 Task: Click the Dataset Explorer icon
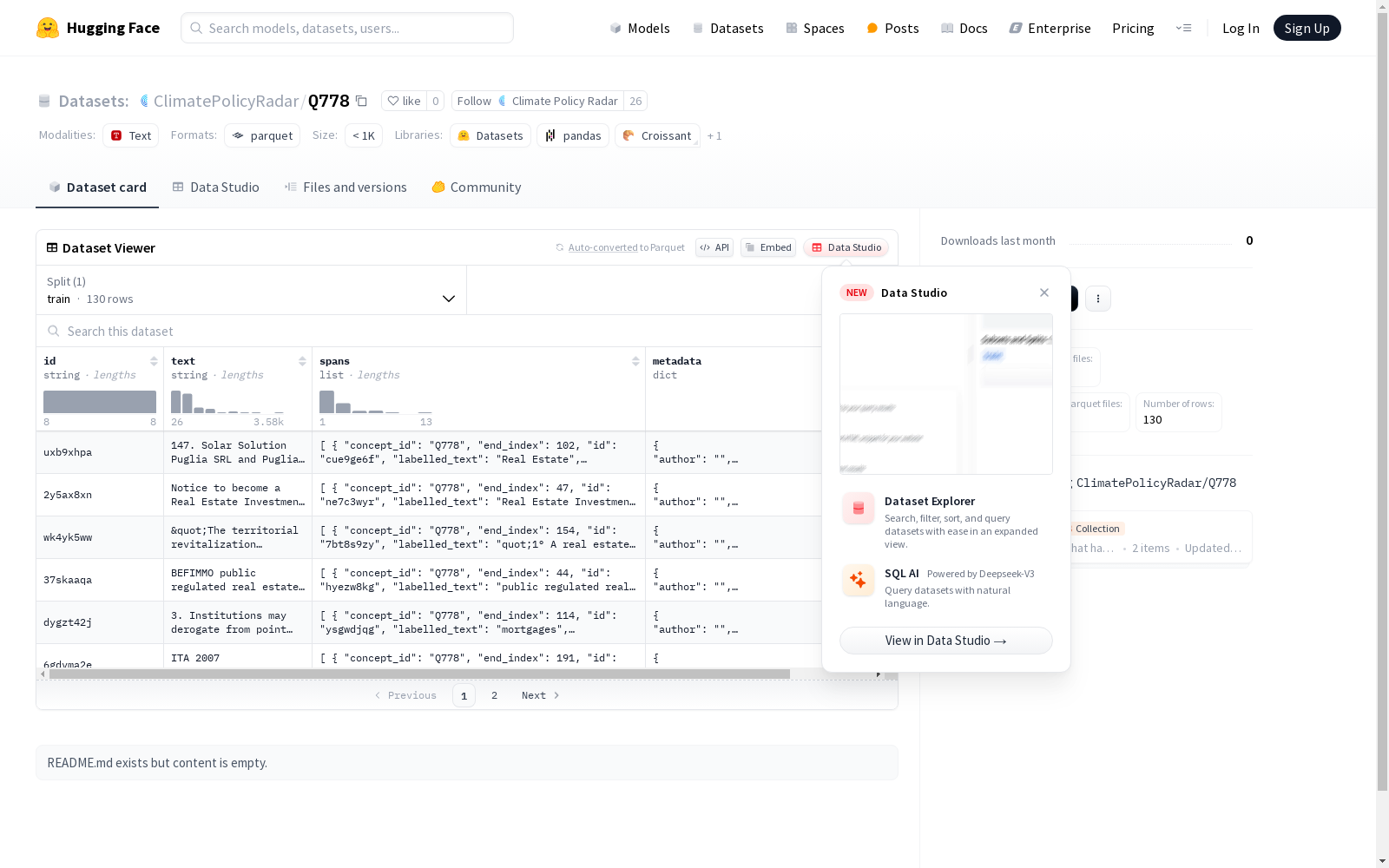click(x=858, y=509)
